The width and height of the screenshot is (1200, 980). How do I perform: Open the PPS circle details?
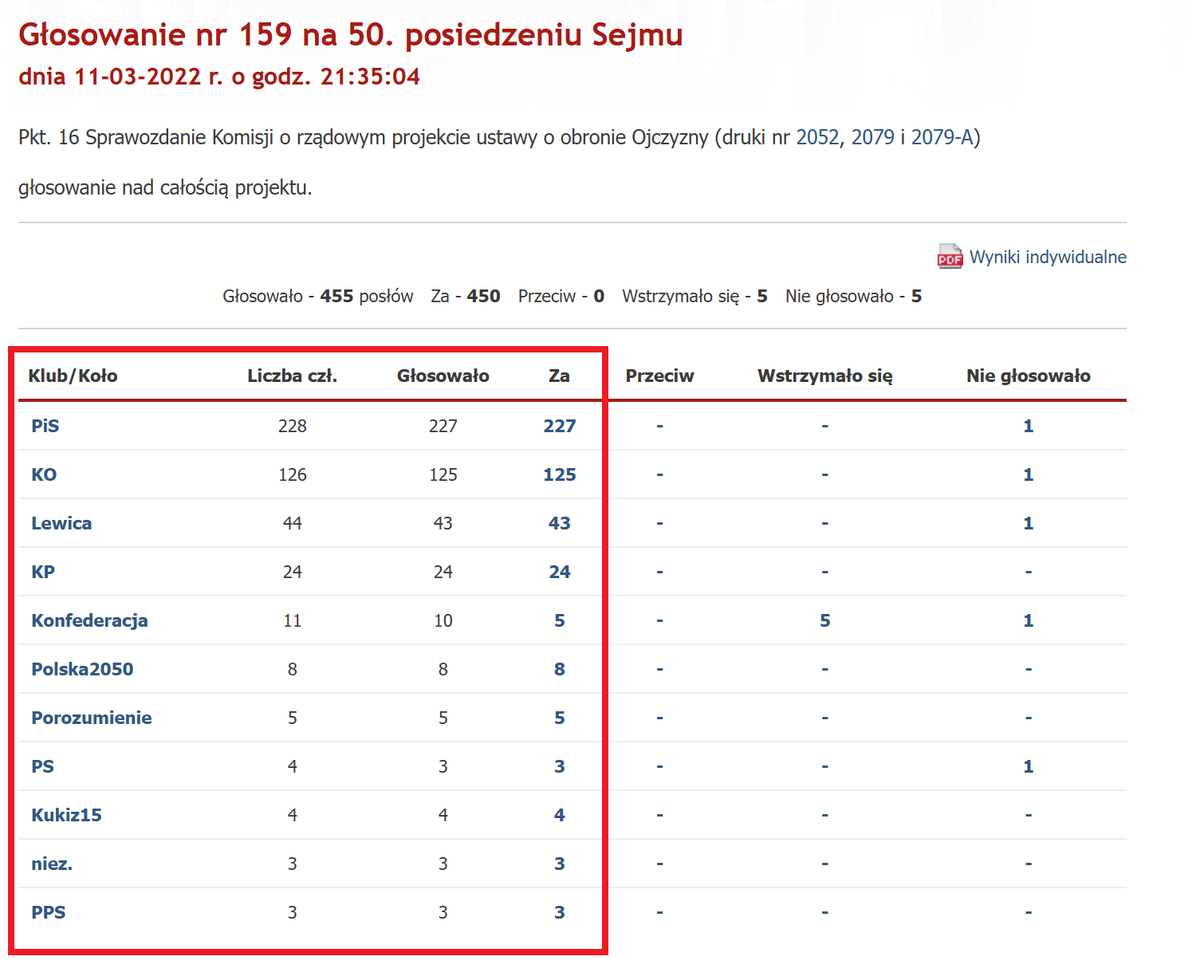(47, 911)
